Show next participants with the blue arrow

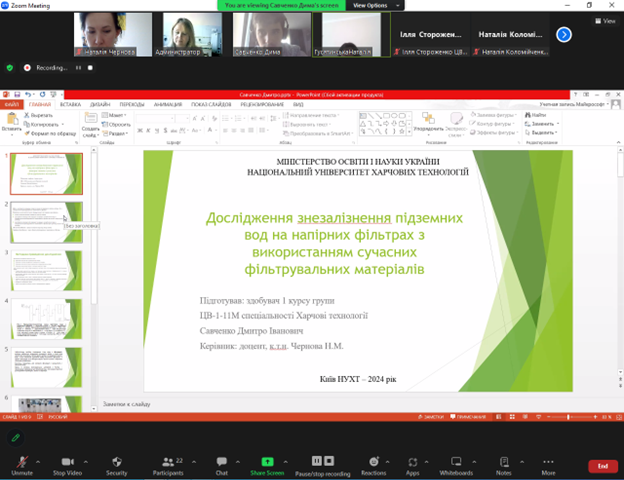pos(564,35)
